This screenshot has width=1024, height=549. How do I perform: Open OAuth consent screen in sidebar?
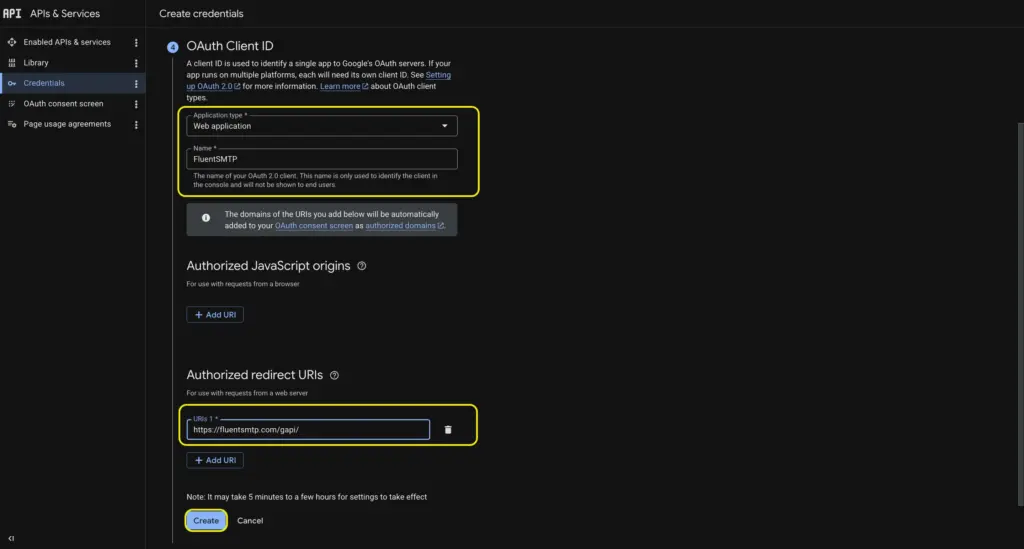[63, 103]
